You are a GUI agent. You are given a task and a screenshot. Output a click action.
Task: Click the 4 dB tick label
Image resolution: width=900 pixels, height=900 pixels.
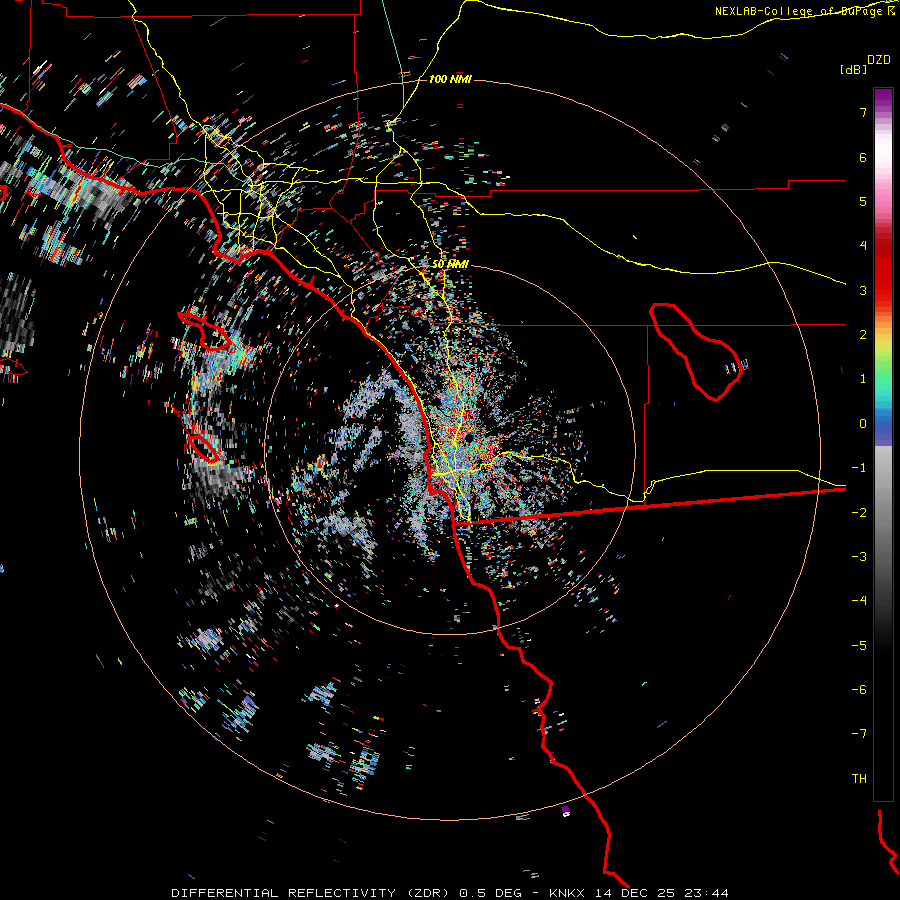(x=863, y=246)
